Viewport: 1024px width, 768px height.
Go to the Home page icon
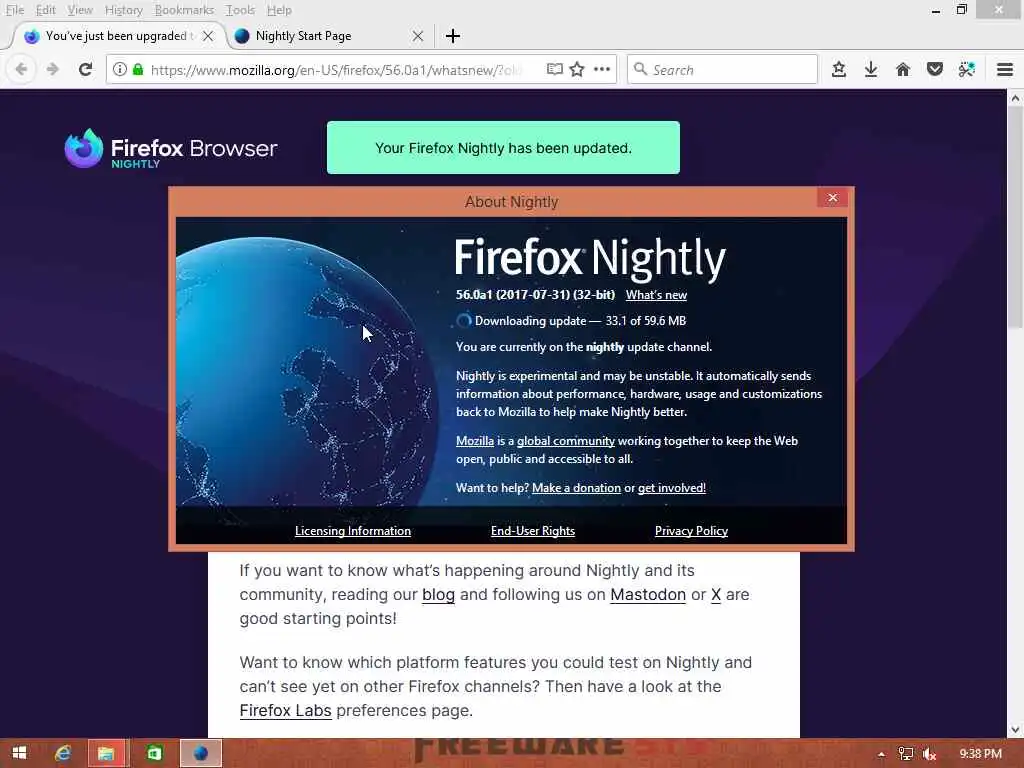(903, 69)
